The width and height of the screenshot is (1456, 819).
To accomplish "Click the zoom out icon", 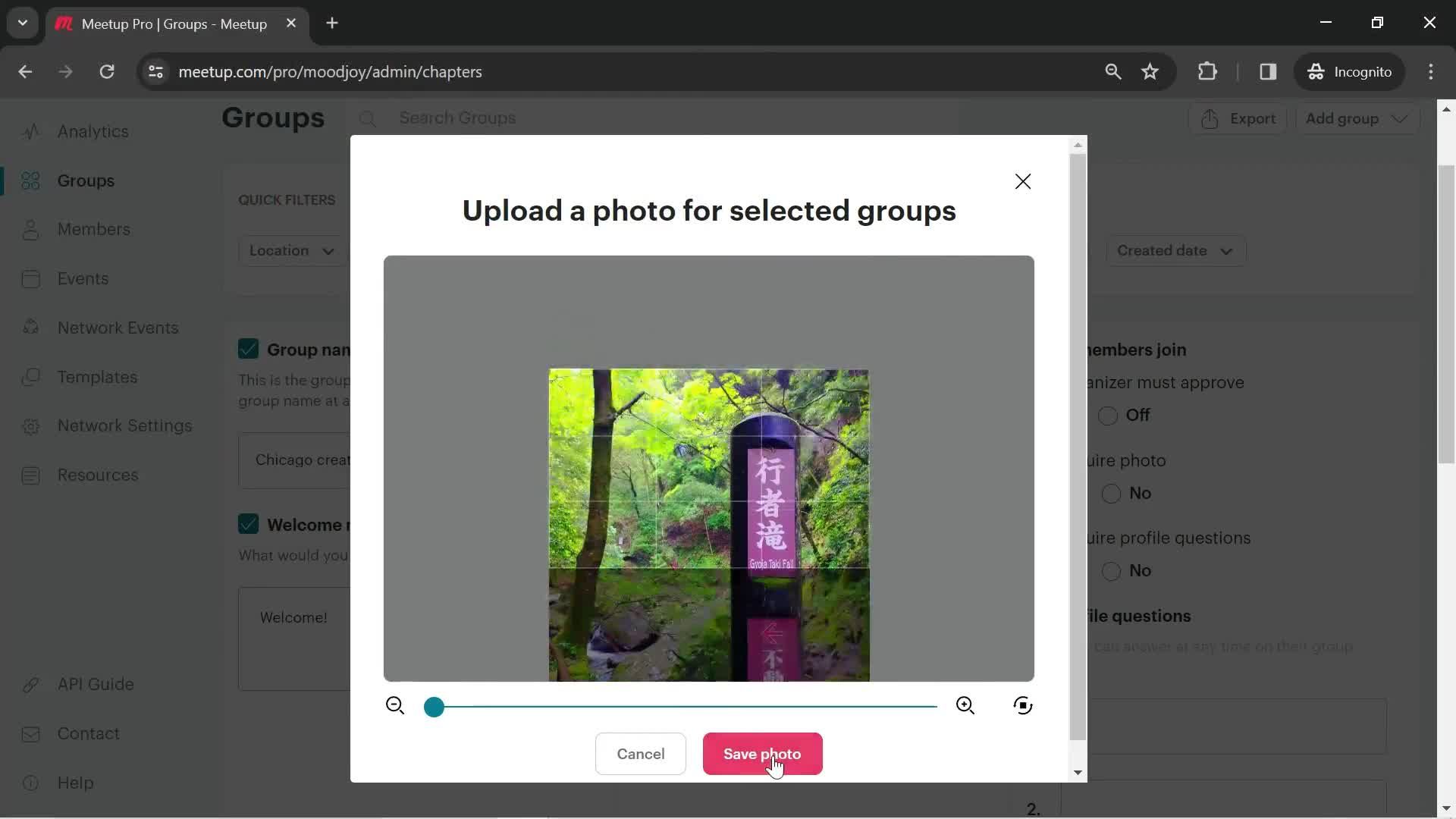I will (395, 706).
